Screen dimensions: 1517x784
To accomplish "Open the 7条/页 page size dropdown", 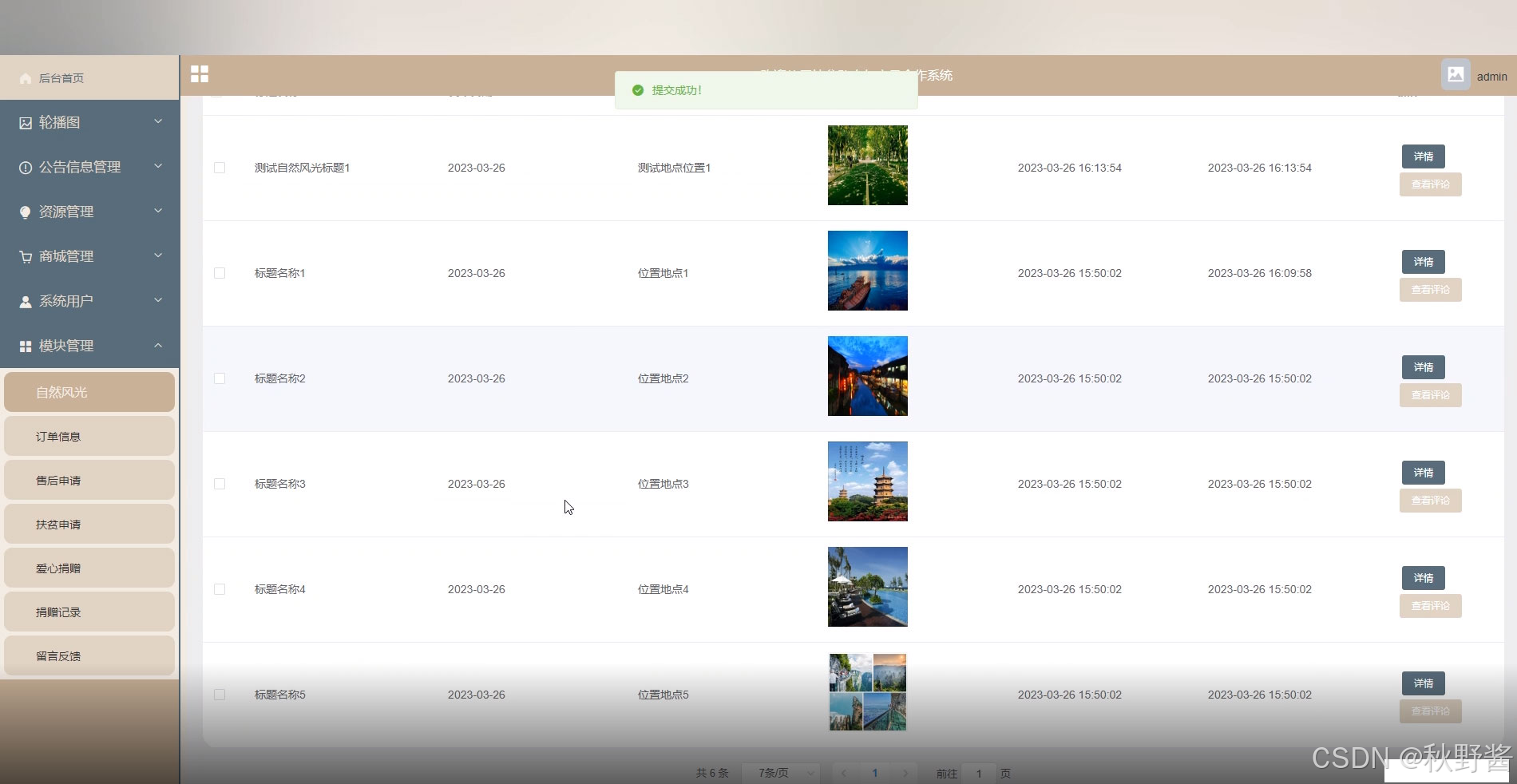I will [x=781, y=773].
